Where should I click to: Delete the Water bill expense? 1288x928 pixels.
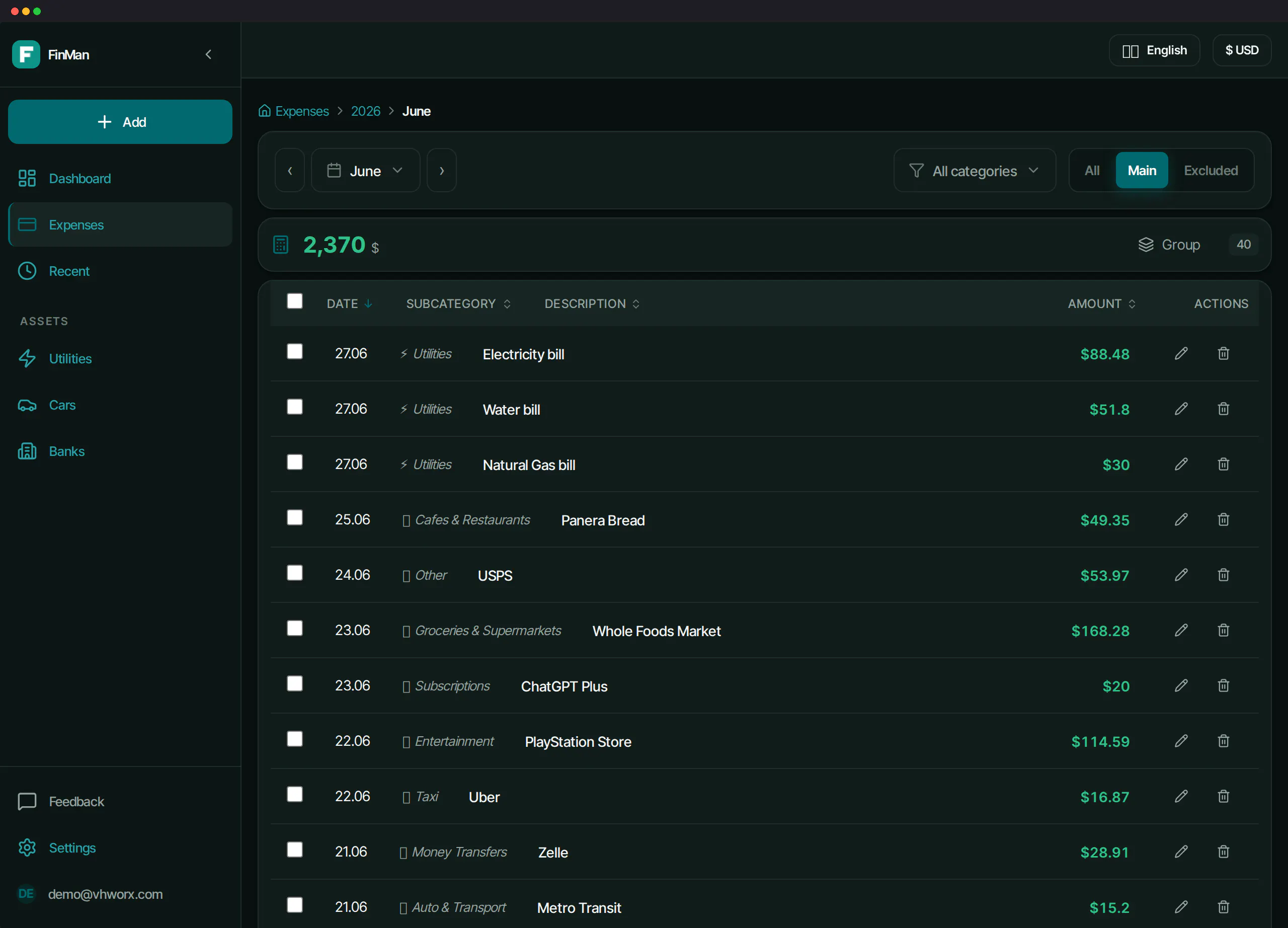pyautogui.click(x=1223, y=409)
